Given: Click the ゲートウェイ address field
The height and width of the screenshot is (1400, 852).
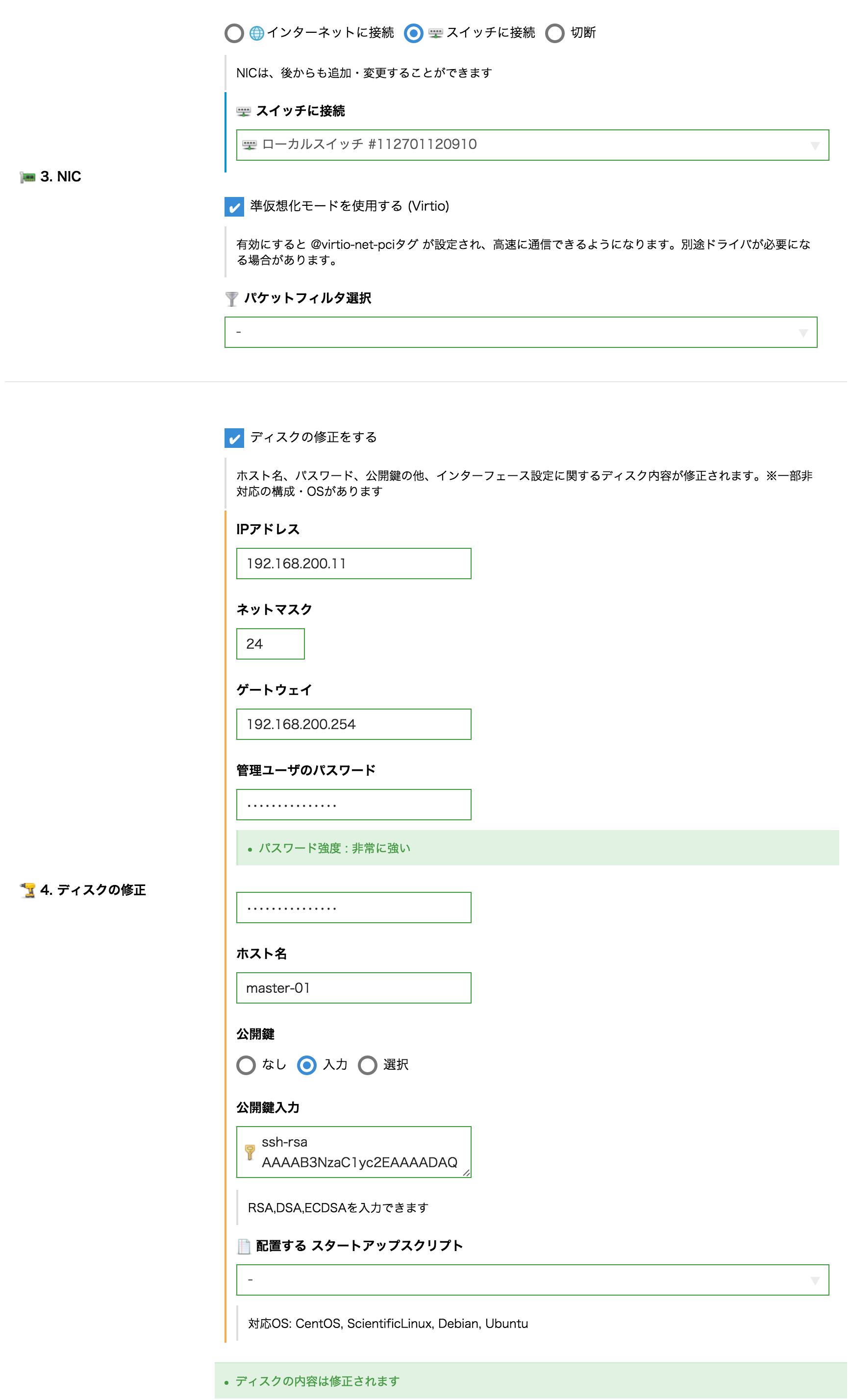Looking at the screenshot, I should pos(353,724).
